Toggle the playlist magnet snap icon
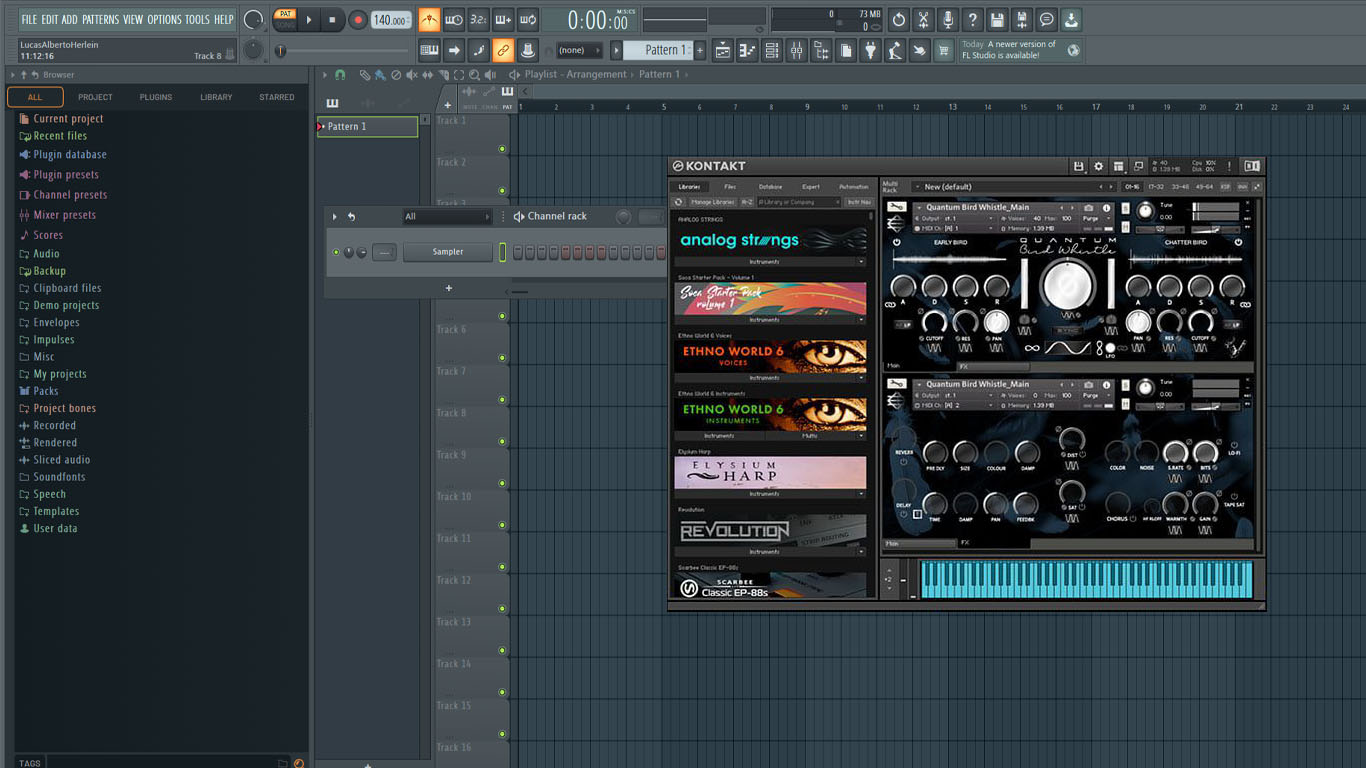 340,75
